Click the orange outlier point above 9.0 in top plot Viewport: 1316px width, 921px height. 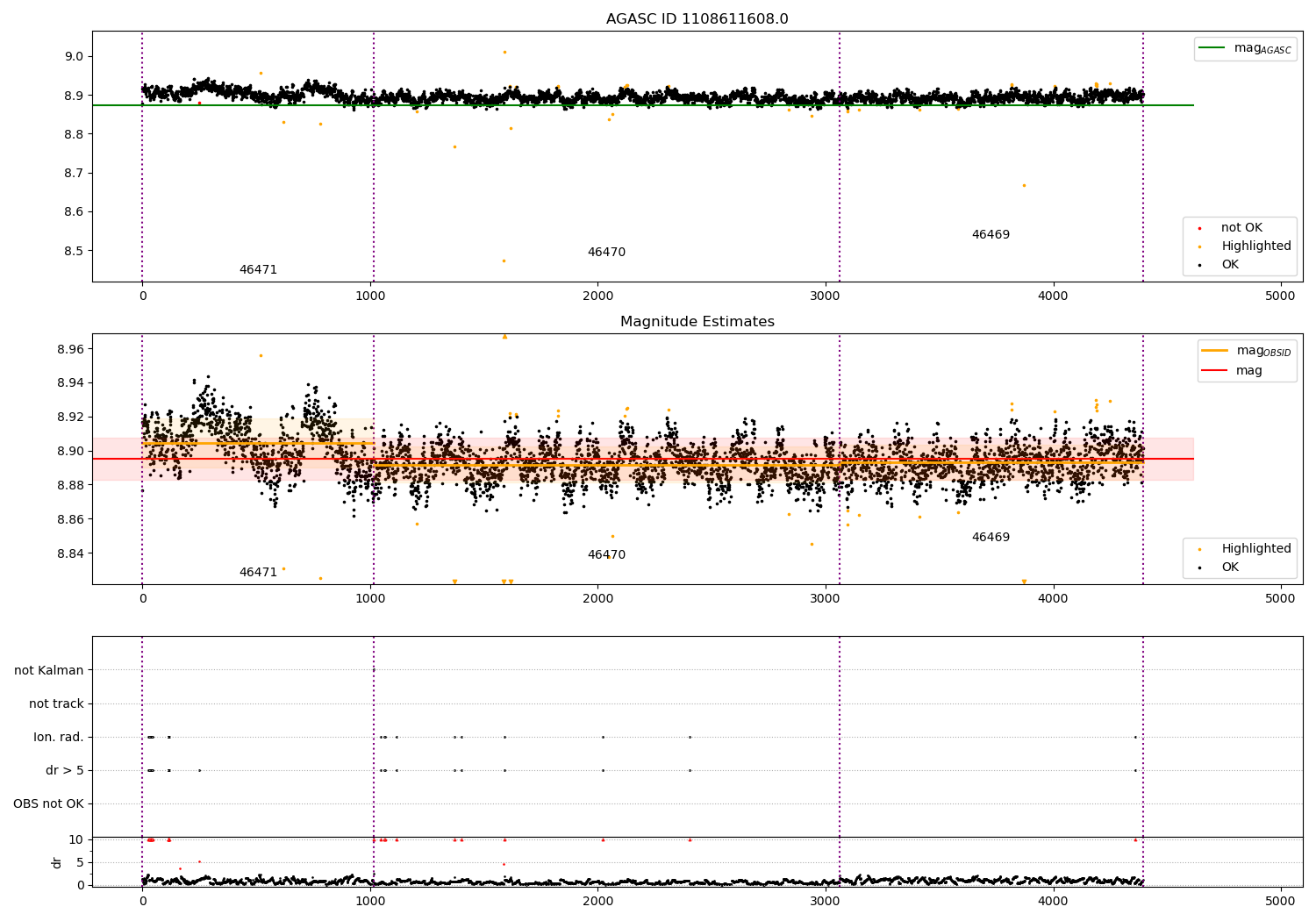pyautogui.click(x=504, y=52)
